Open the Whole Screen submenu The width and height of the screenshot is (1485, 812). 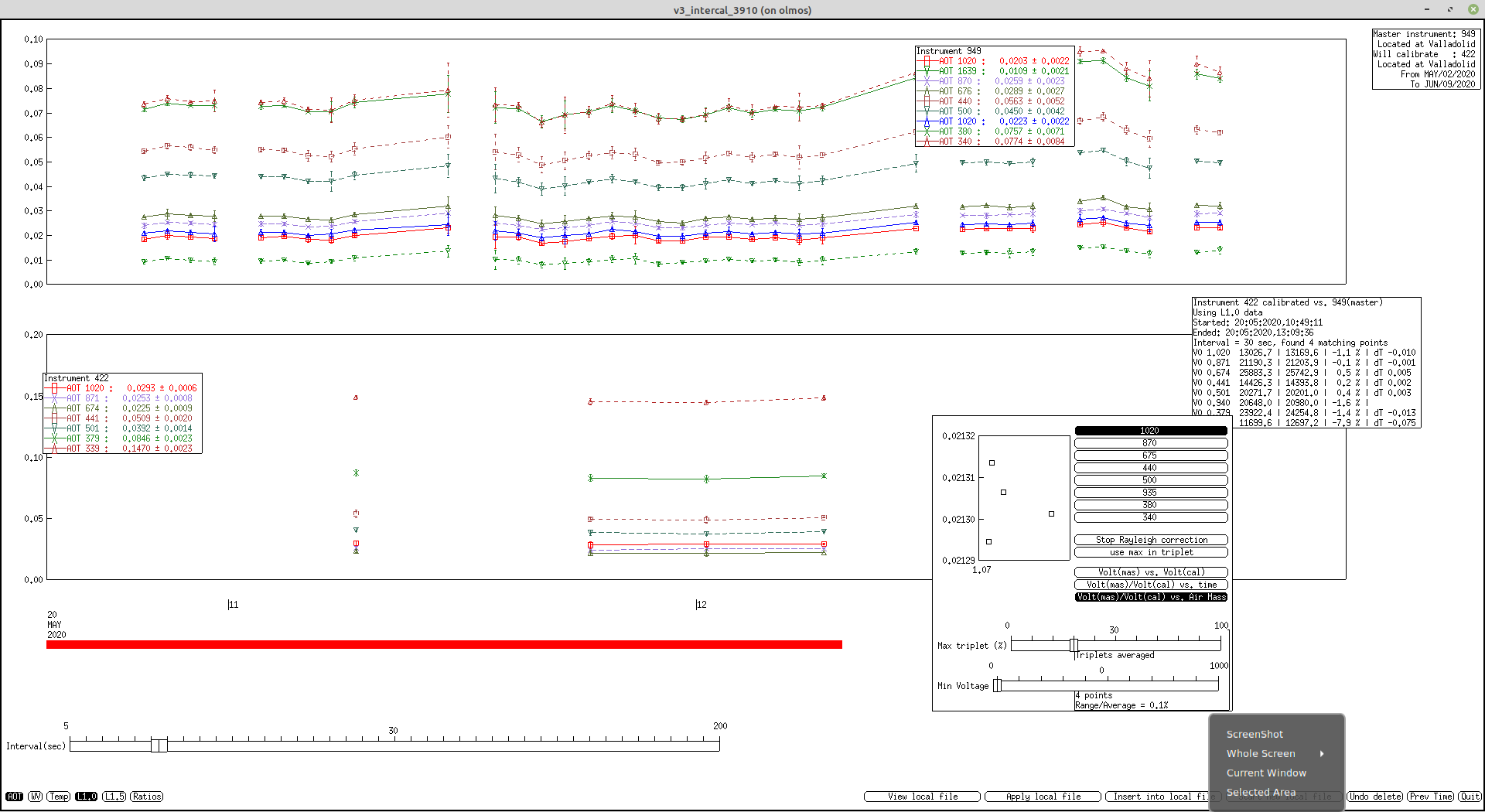click(1276, 753)
